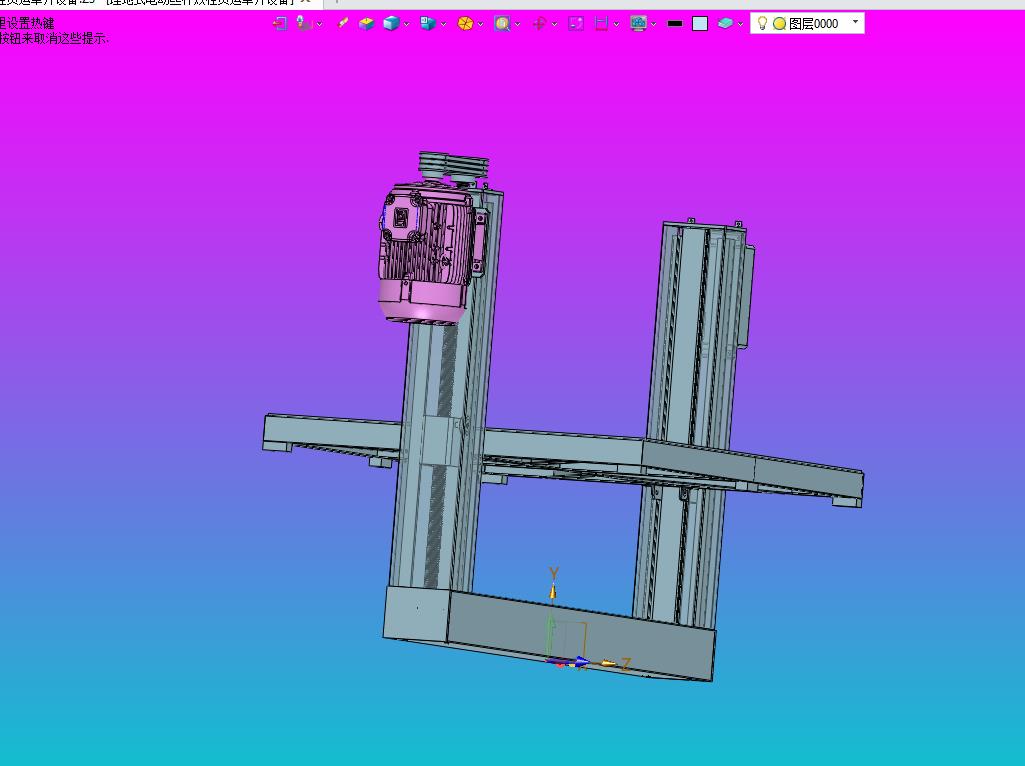The width and height of the screenshot is (1025, 766).
Task: Click the pick filter tool icon
Action: point(304,24)
